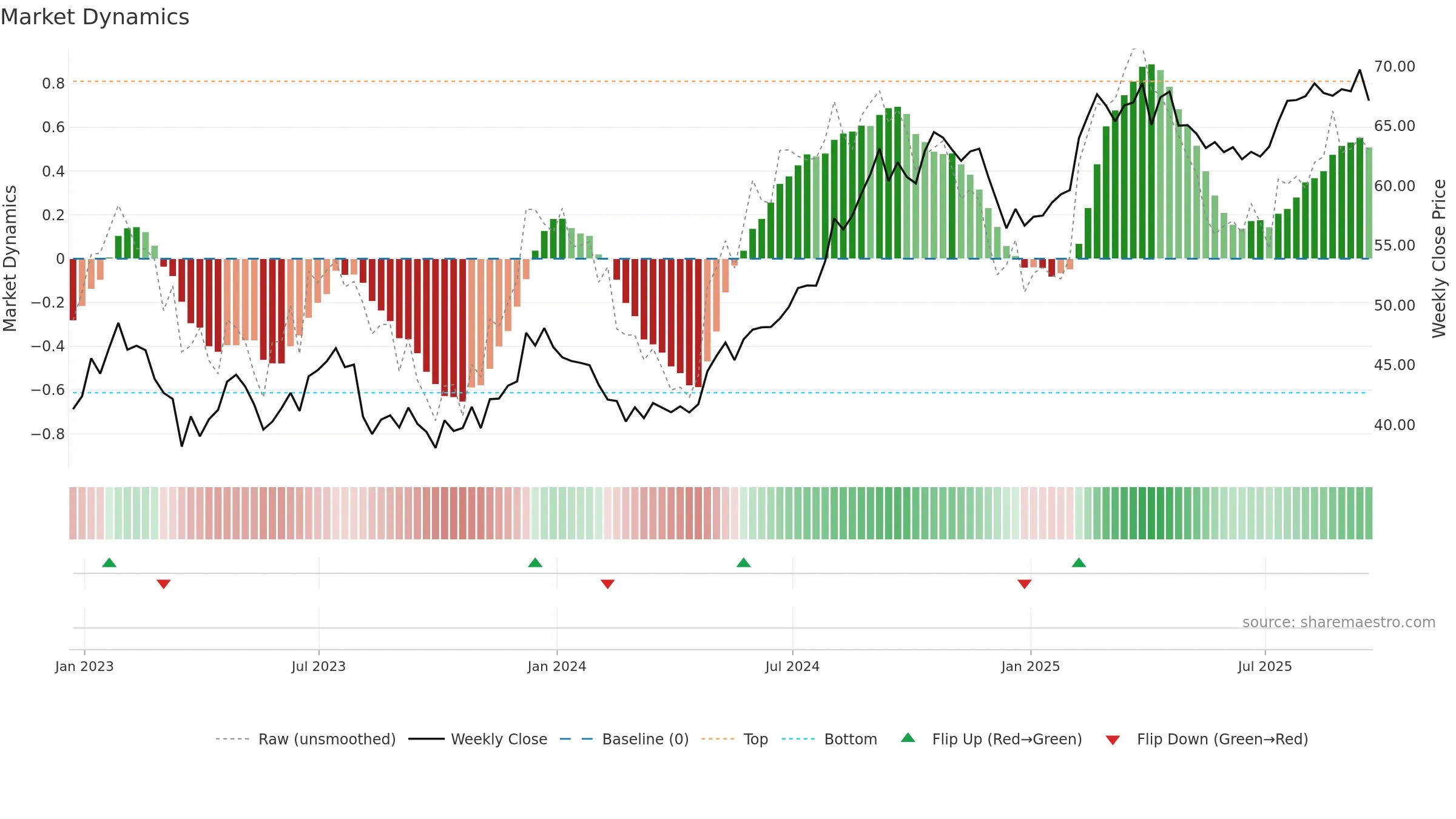Click the red Flip Down triangle legend icon
Viewport: 1456px width, 819px height.
(x=1113, y=740)
